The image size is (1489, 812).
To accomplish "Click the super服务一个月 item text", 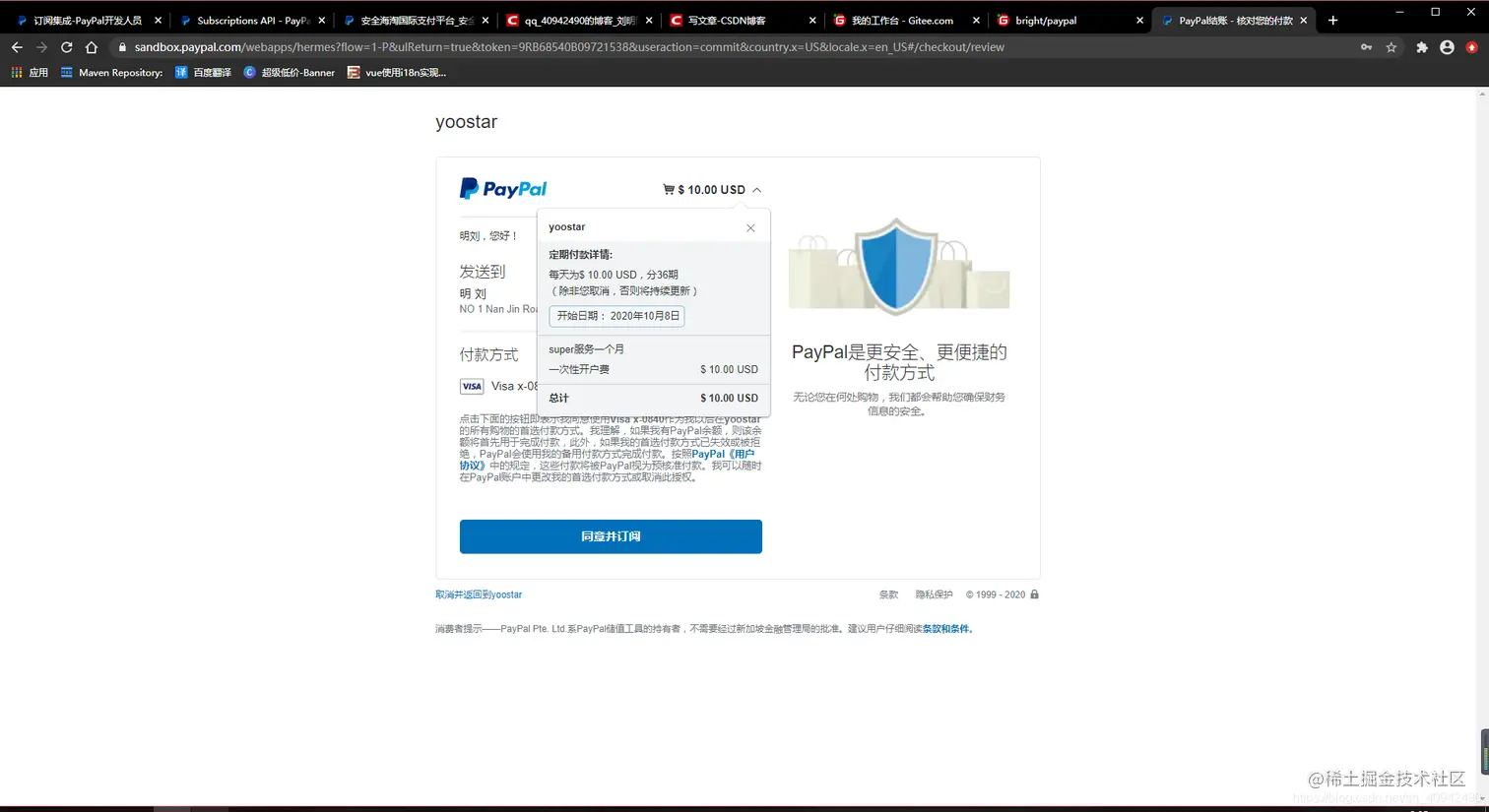I will (586, 349).
